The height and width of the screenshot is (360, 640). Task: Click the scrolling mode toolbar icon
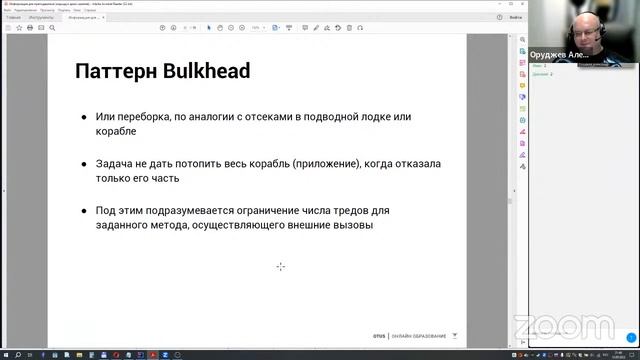289,28
